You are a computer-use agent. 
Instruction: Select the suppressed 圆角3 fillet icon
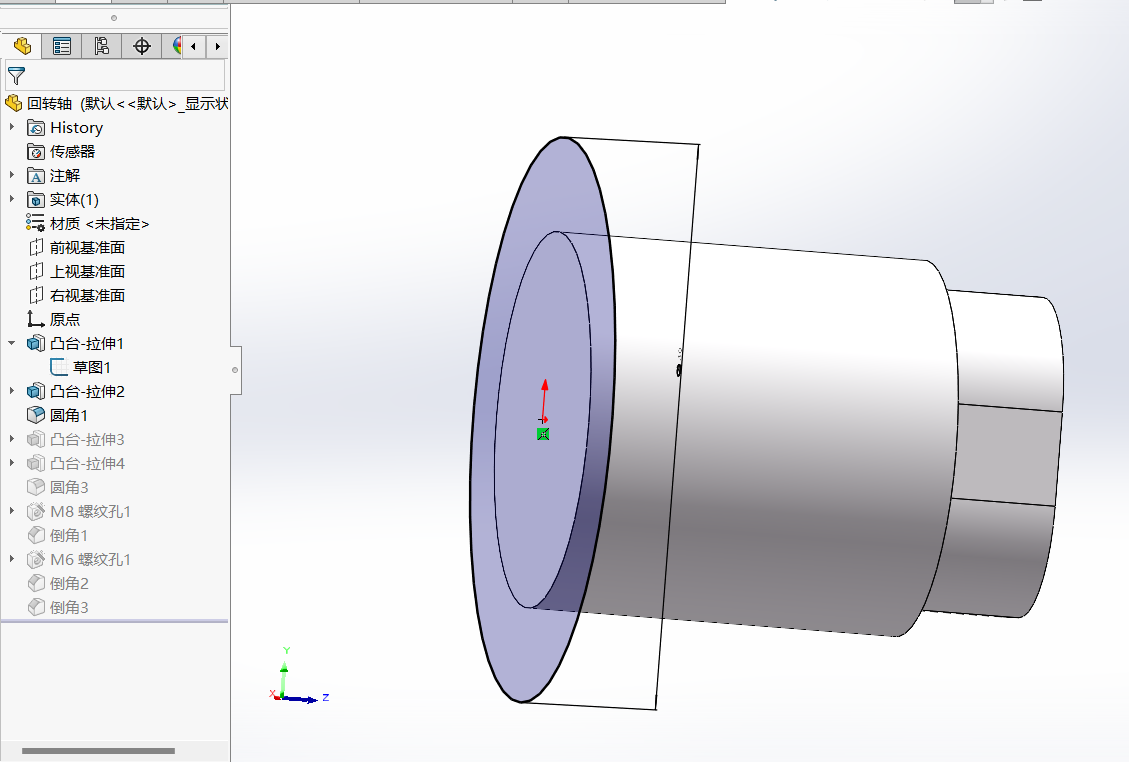(x=35, y=488)
